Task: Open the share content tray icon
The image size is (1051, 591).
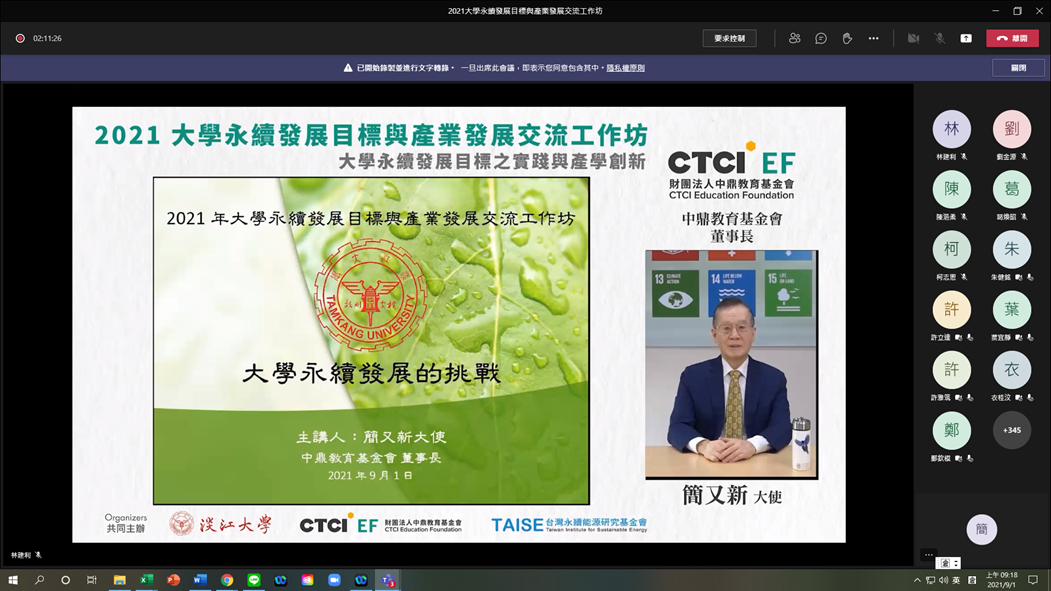Action: coord(966,38)
